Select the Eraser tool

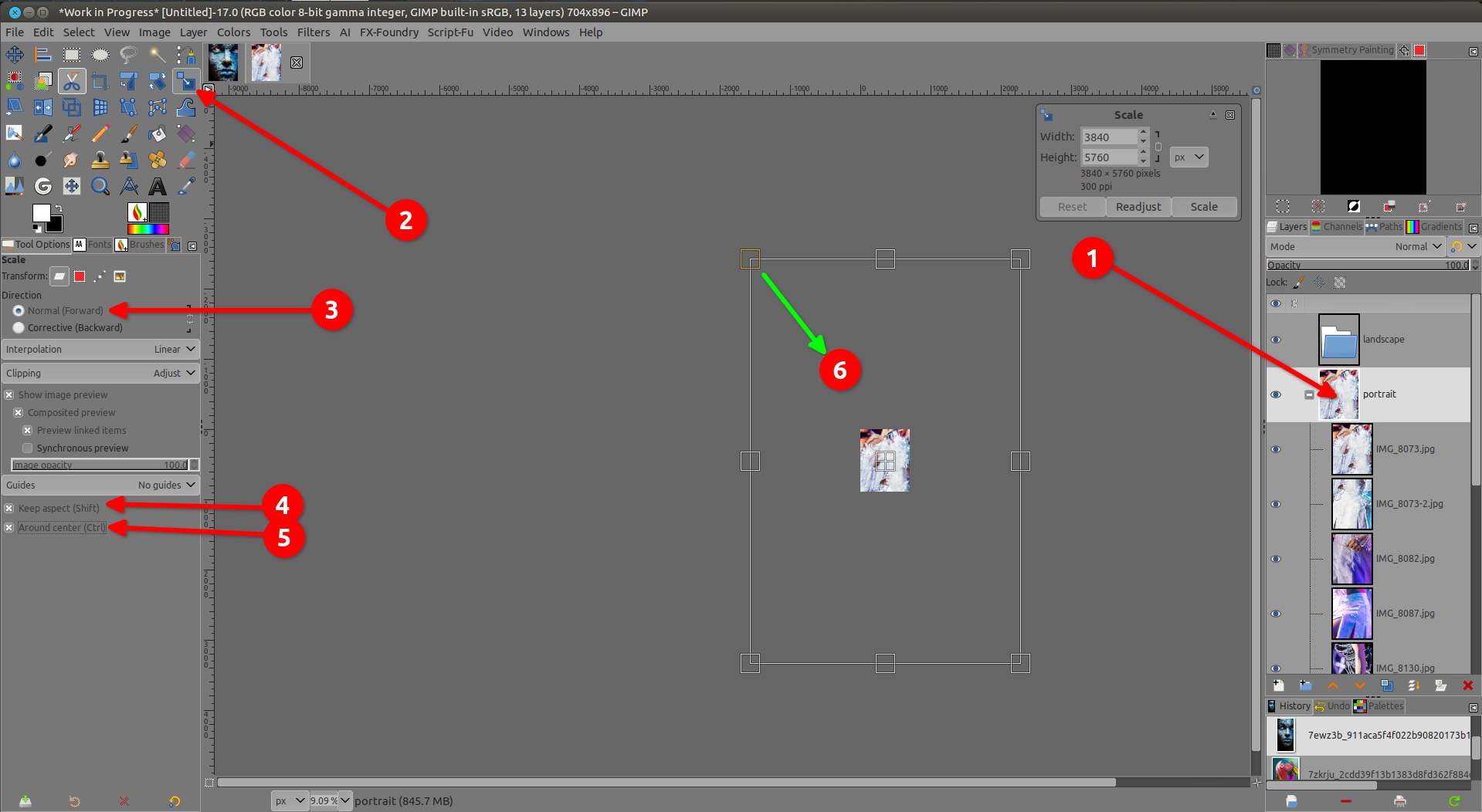click(186, 160)
